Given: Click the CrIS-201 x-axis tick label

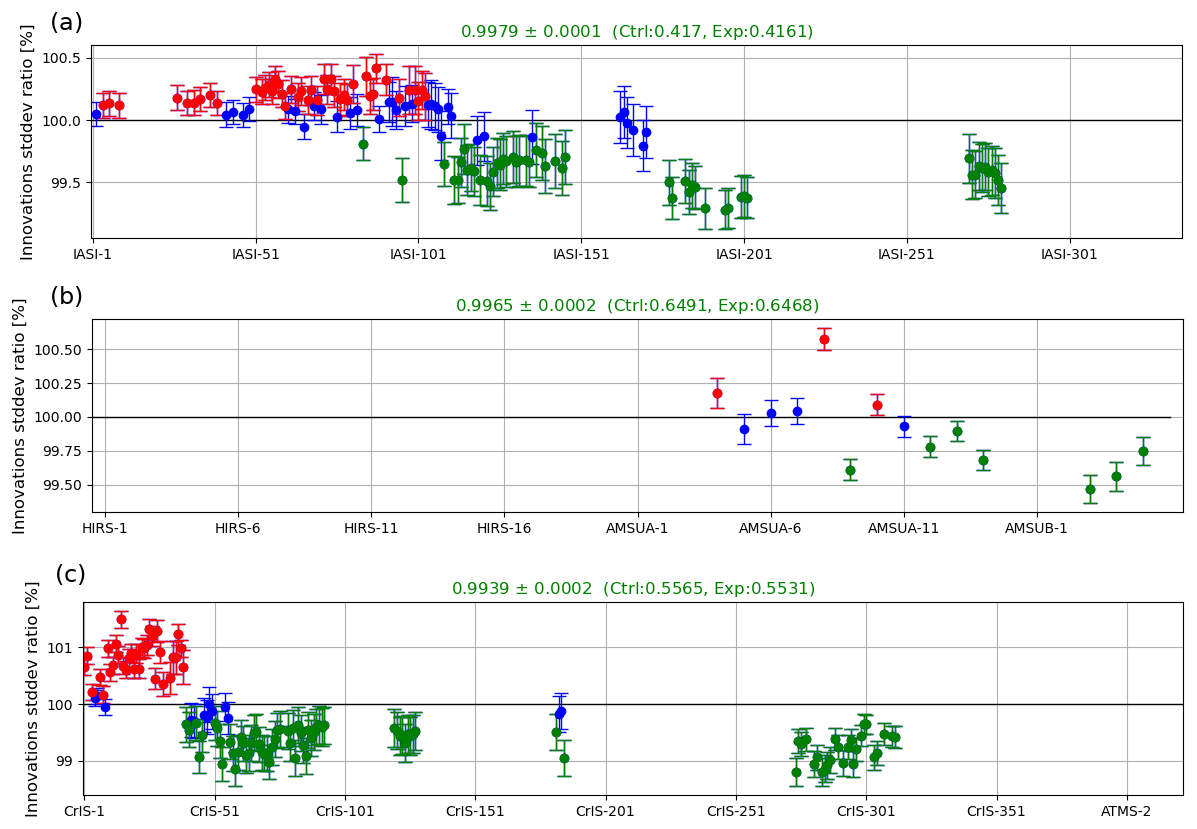Looking at the screenshot, I should [x=605, y=811].
